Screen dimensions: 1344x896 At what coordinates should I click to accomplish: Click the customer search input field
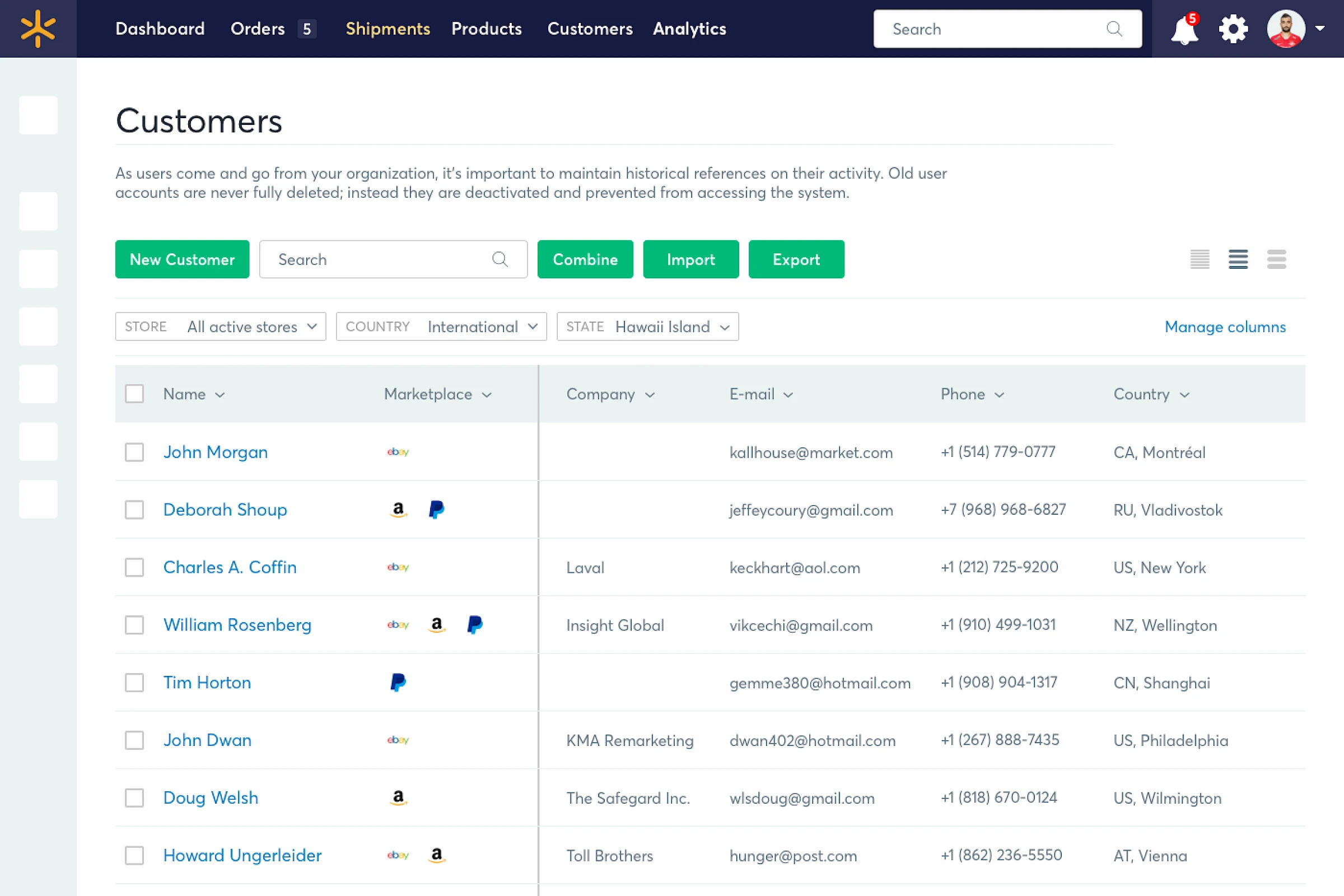coord(380,259)
